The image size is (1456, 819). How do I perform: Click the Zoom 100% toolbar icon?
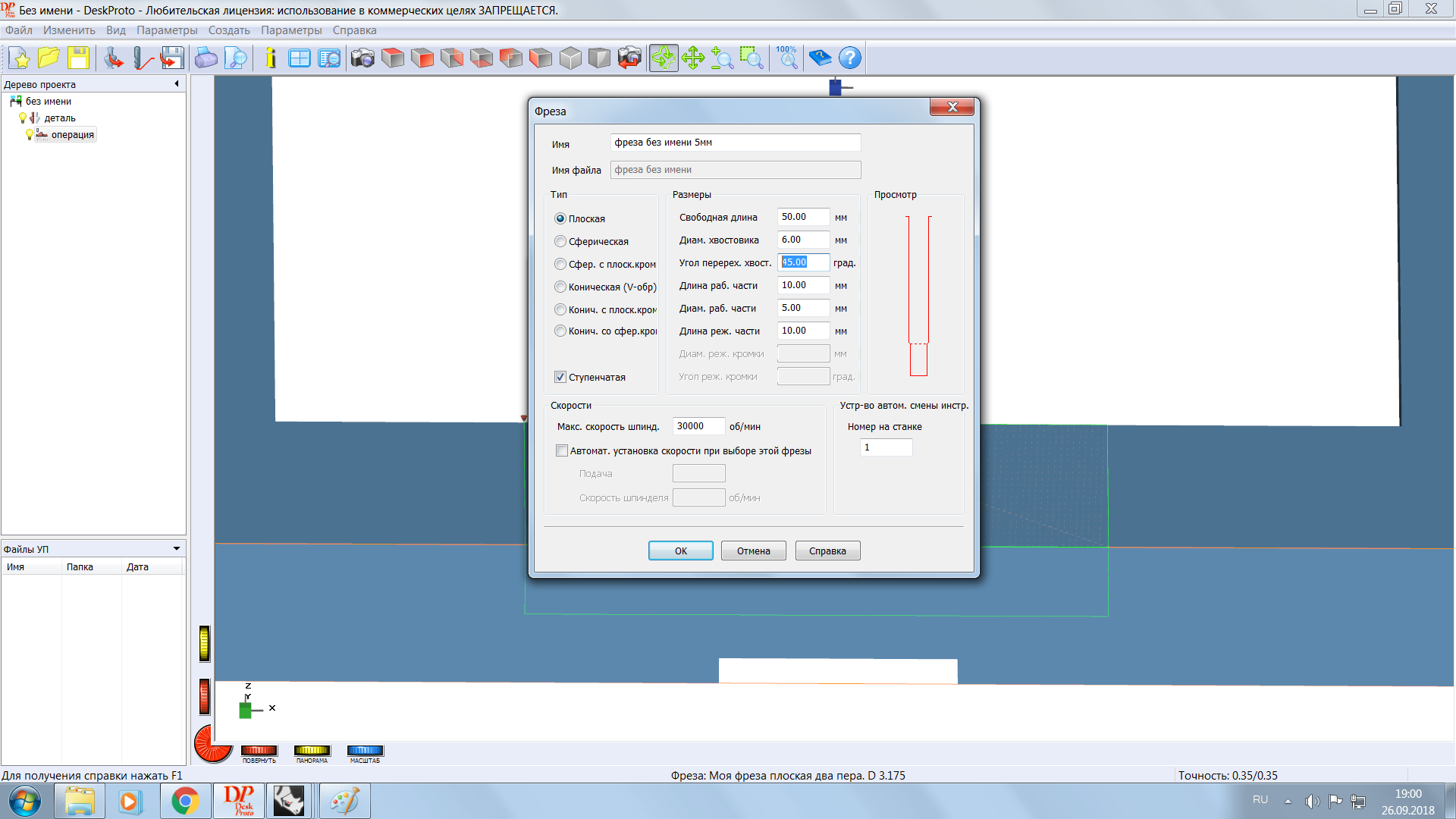click(x=787, y=58)
